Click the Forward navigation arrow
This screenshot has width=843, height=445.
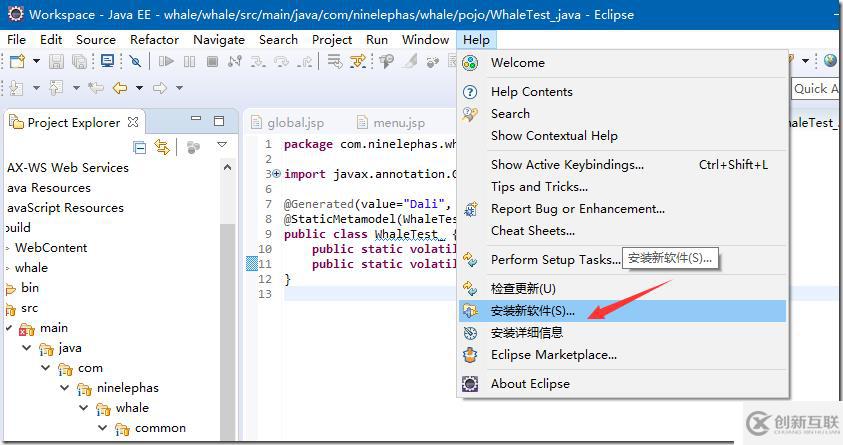tap(160, 88)
